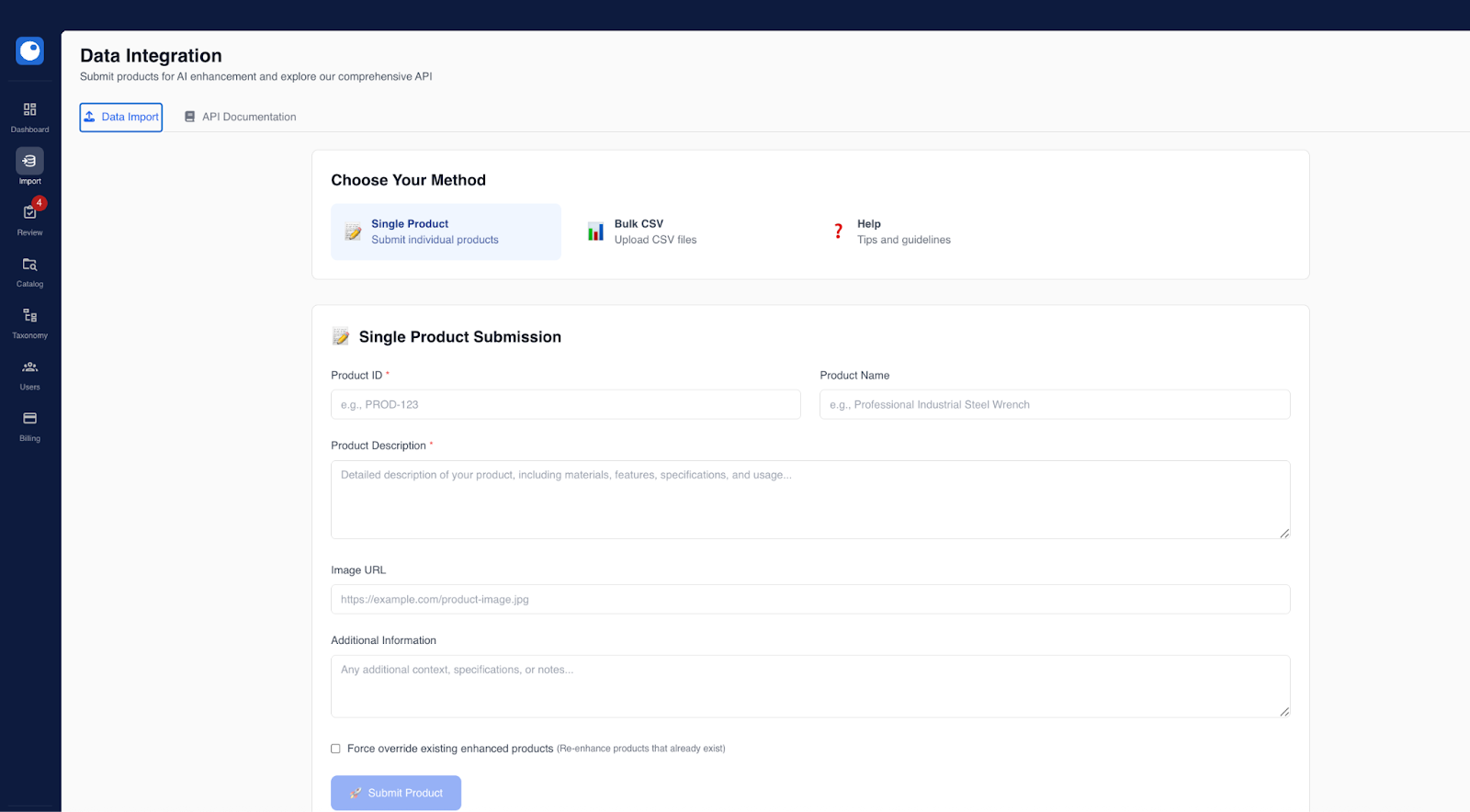Grab the Additional Information resize handle
The width and height of the screenshot is (1470, 812).
1284,712
